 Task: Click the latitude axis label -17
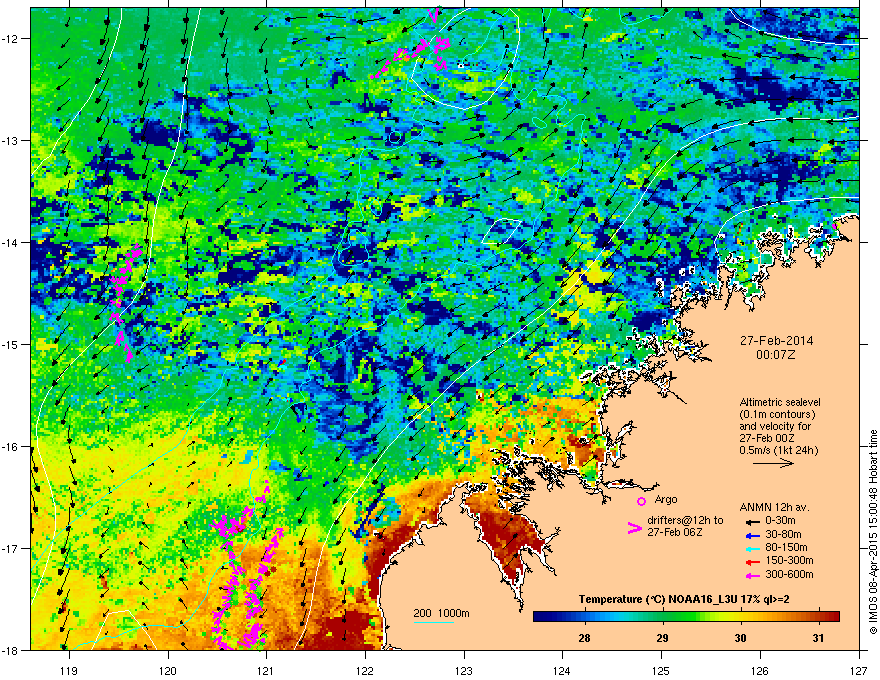(x=11, y=548)
